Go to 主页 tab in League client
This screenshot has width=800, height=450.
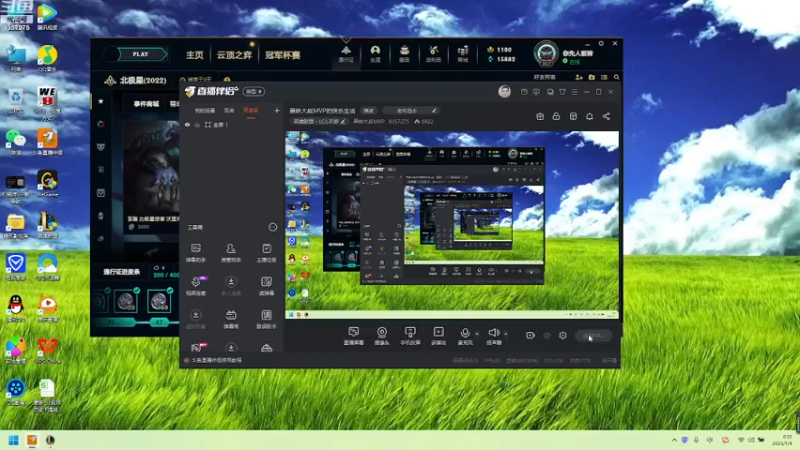pos(194,55)
